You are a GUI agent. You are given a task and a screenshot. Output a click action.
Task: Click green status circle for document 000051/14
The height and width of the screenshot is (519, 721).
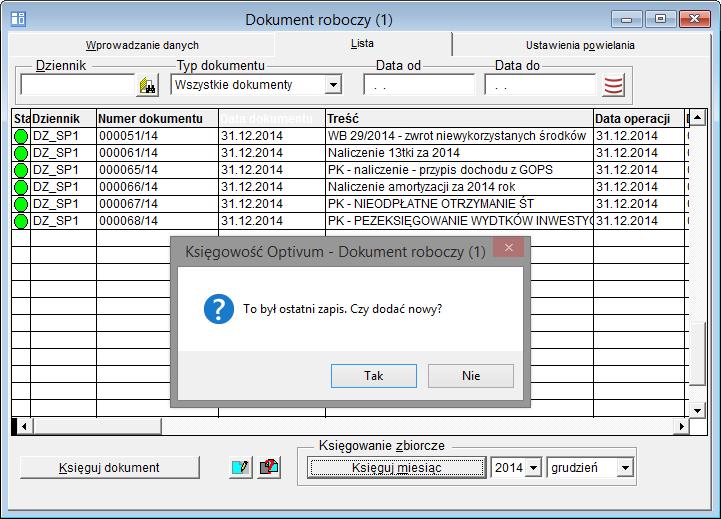tap(21, 136)
